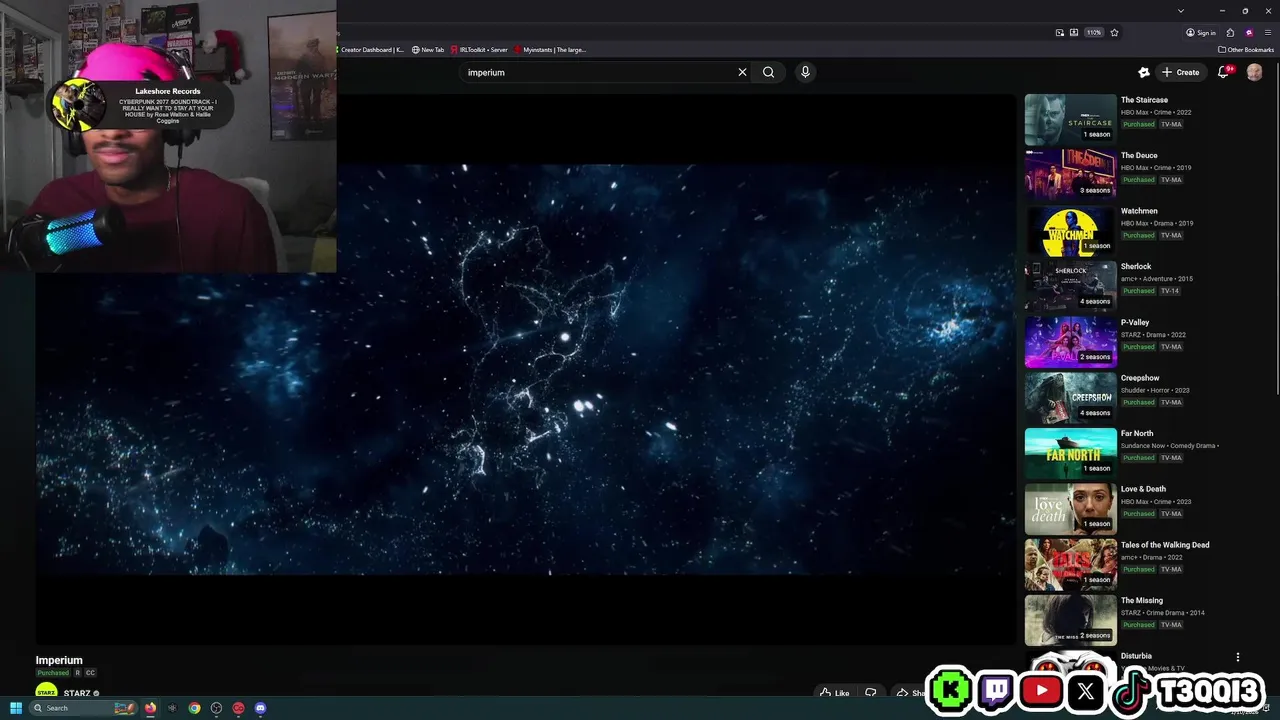Screen dimensions: 1280x720
Task: Open The Deuce thumbnail
Action: click(x=1070, y=175)
